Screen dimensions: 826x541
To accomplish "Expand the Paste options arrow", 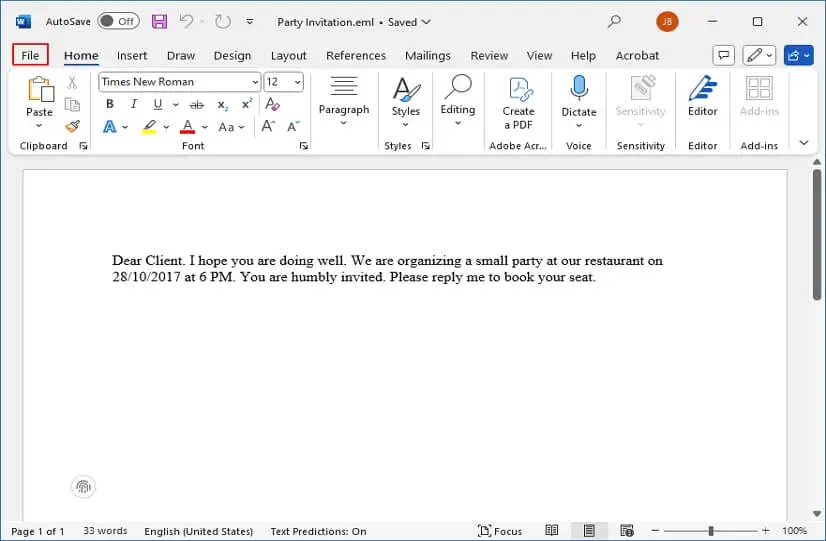I will pyautogui.click(x=39, y=126).
